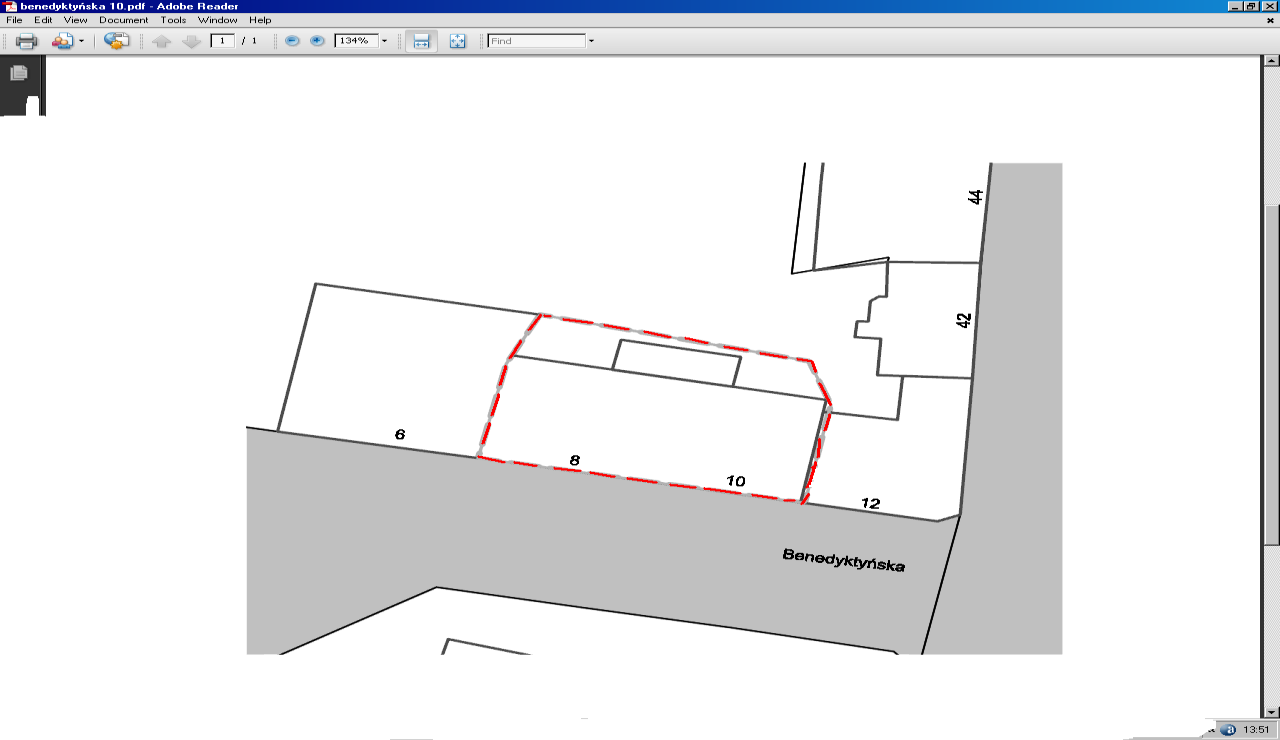Click the collaborate/share people icon

point(62,41)
